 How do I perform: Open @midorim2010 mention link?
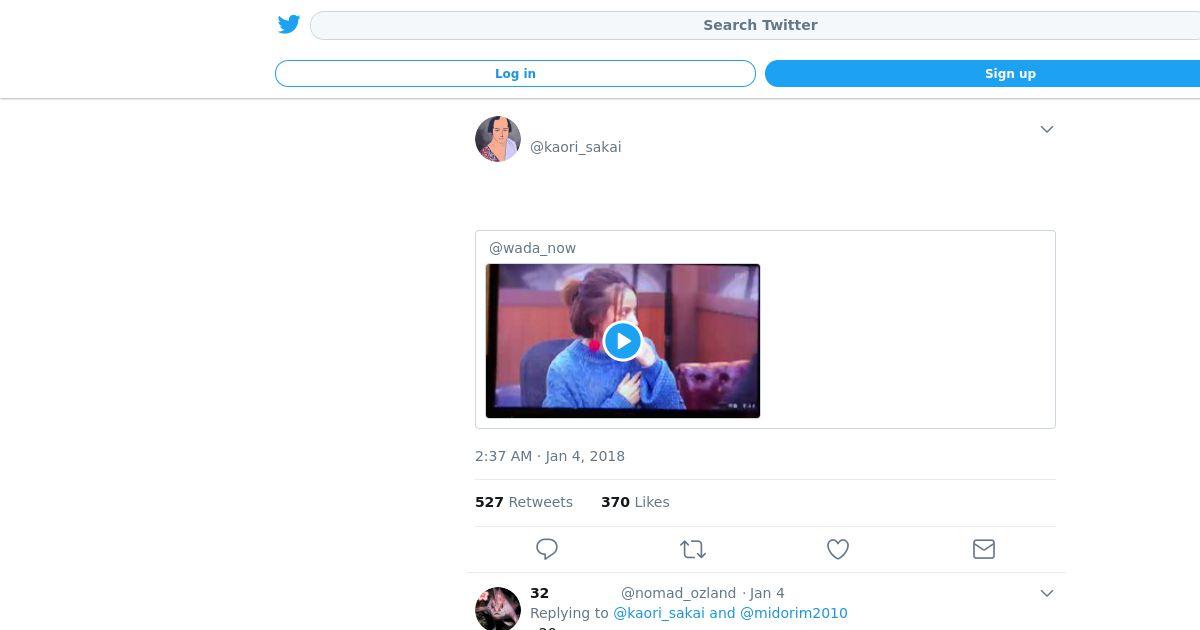tap(794, 613)
